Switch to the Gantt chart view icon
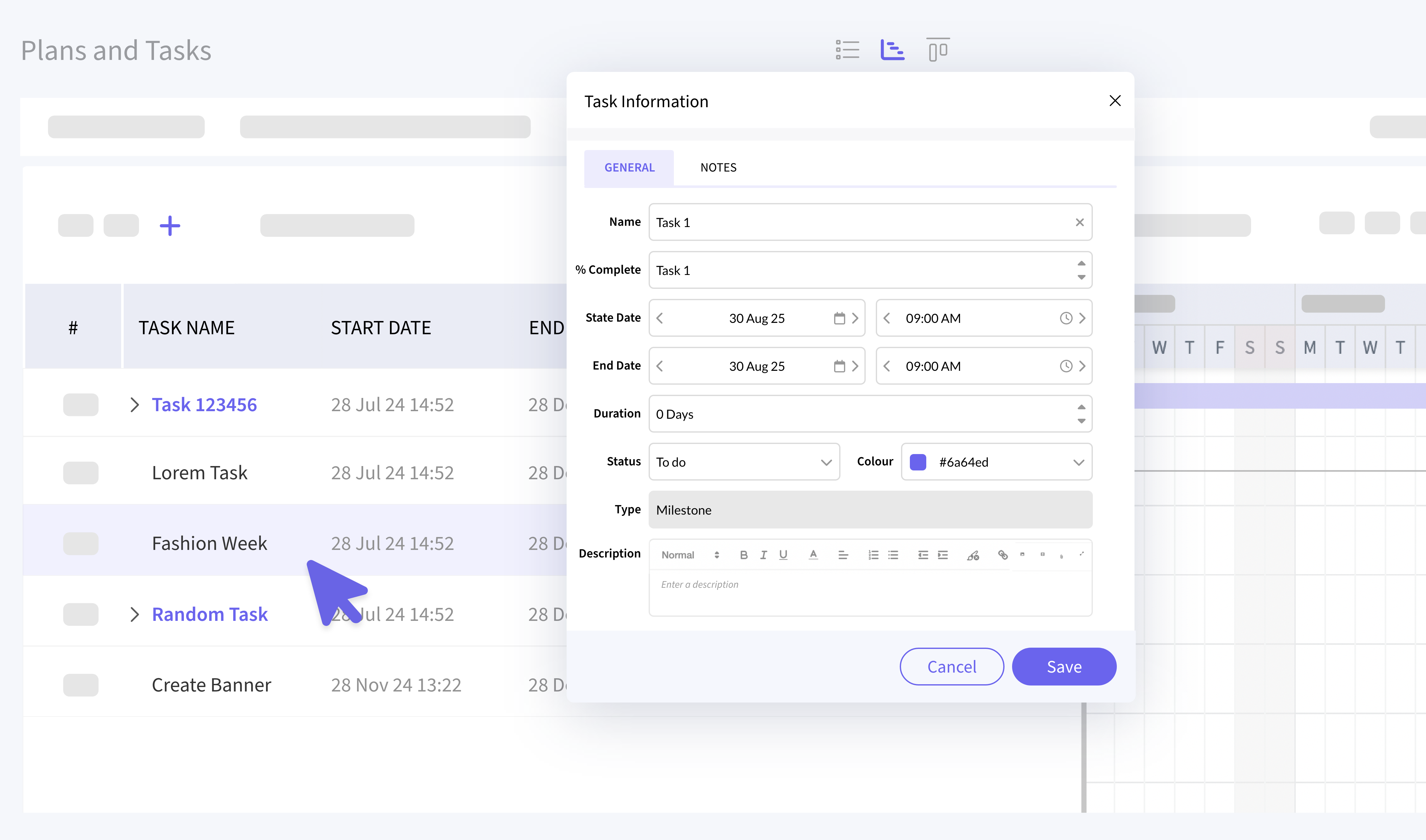 click(892, 50)
